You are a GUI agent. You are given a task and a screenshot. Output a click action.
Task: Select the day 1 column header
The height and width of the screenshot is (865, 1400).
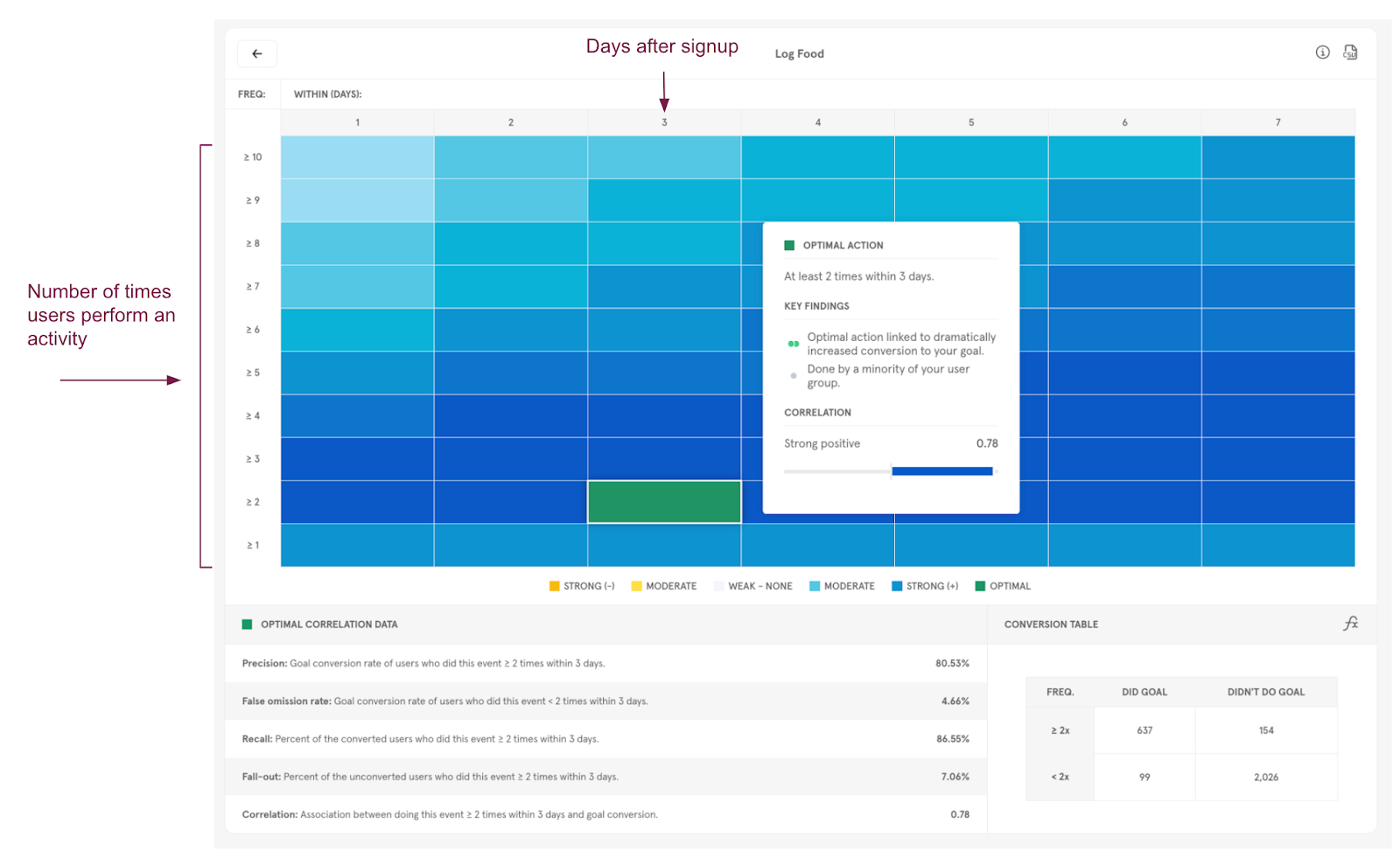[x=357, y=122]
